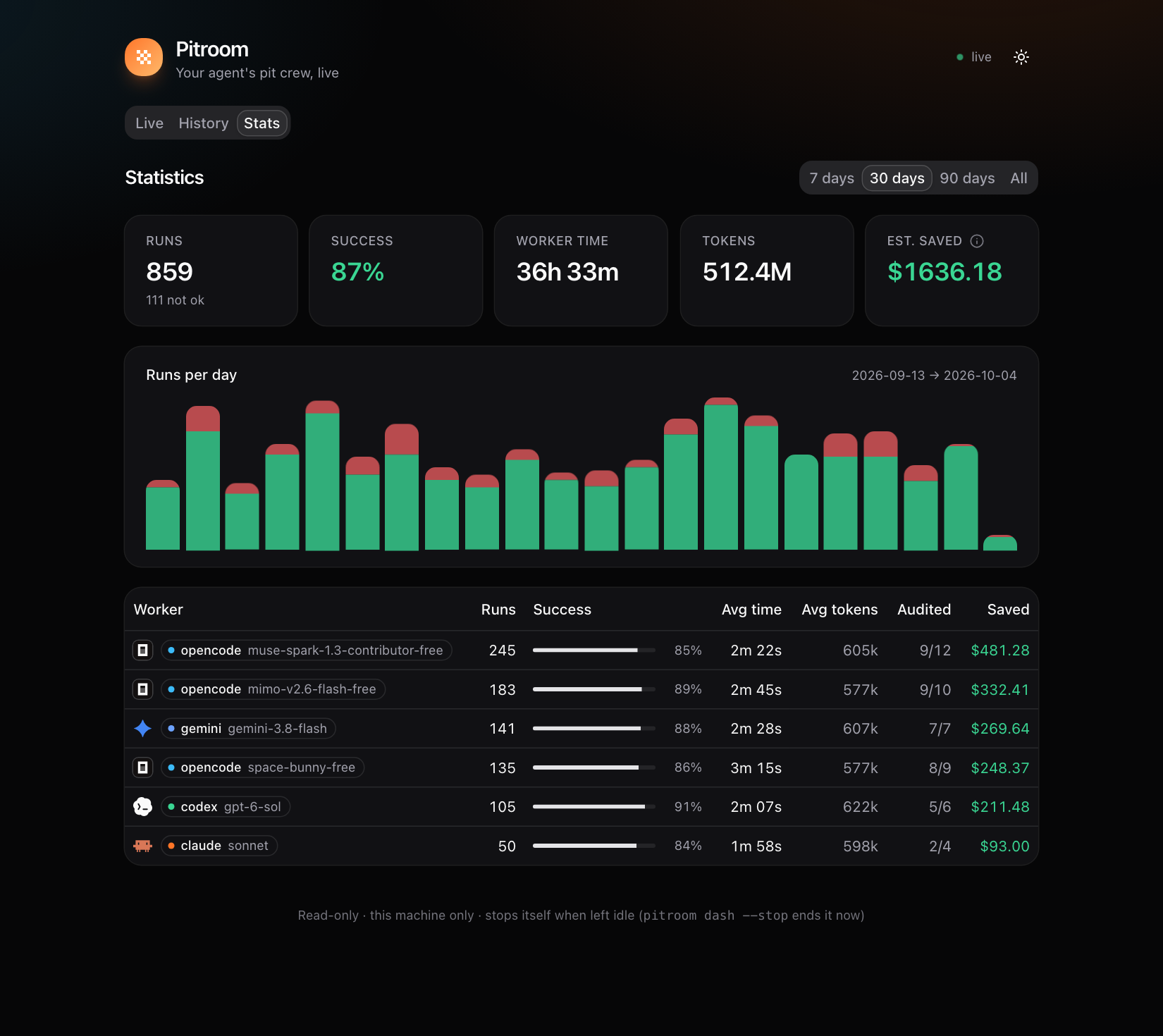Set range to 7 days
Viewport: 1163px width, 1036px height.
[x=832, y=178]
